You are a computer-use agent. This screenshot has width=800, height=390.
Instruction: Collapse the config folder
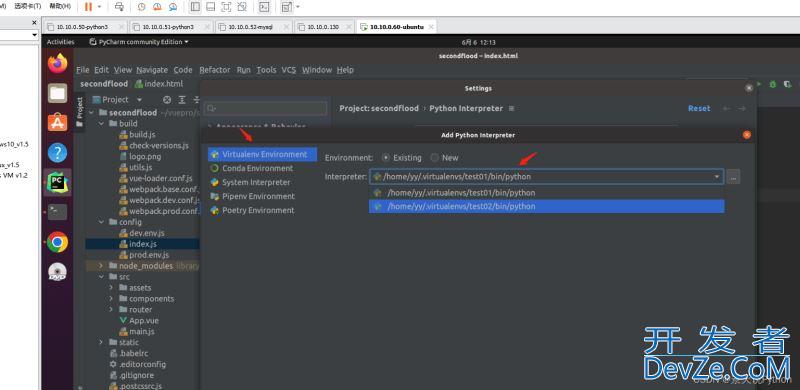(x=101, y=222)
